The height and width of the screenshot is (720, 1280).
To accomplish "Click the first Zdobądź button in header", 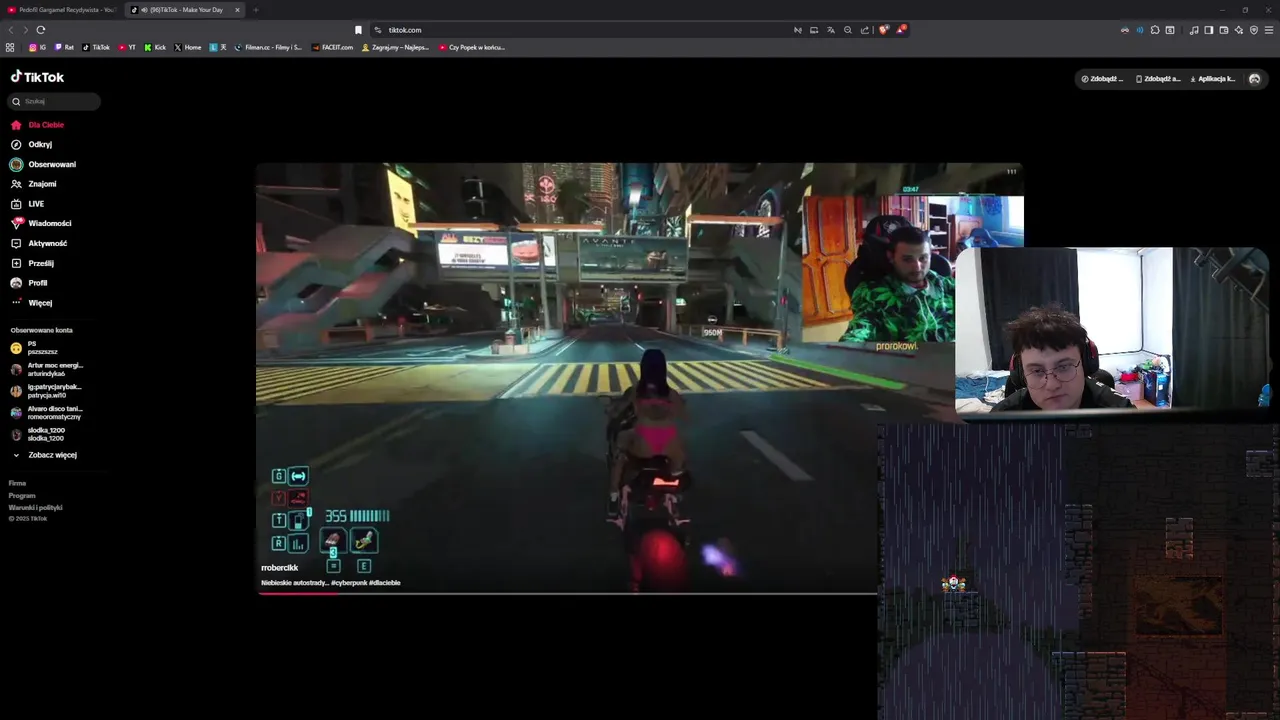I will pos(1102,79).
